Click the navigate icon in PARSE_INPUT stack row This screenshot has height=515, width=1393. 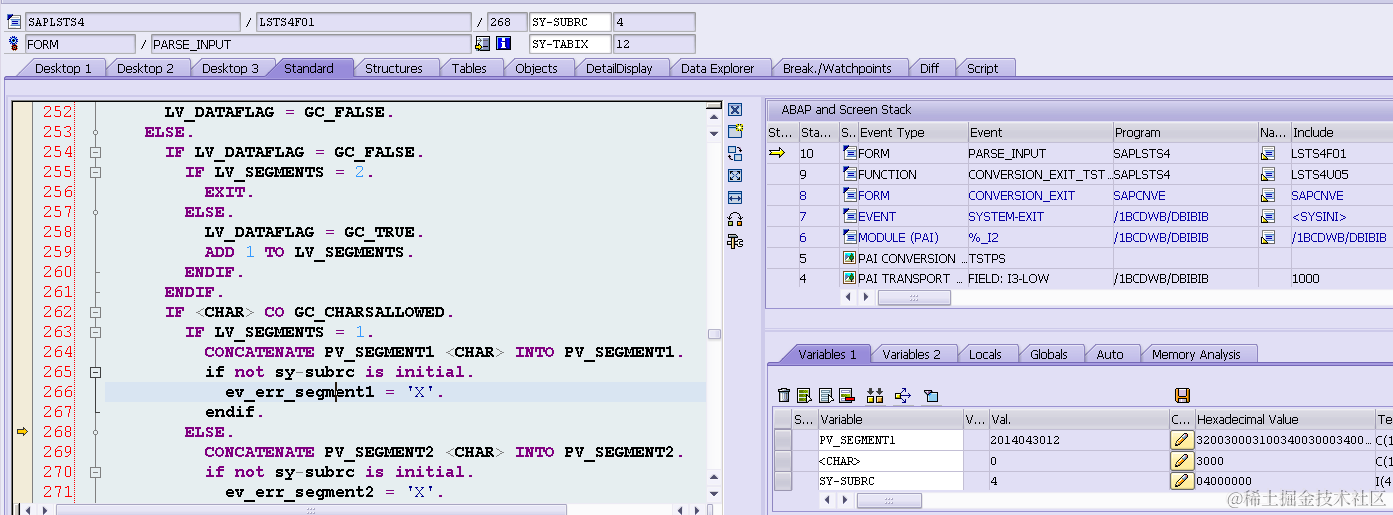click(x=1268, y=153)
